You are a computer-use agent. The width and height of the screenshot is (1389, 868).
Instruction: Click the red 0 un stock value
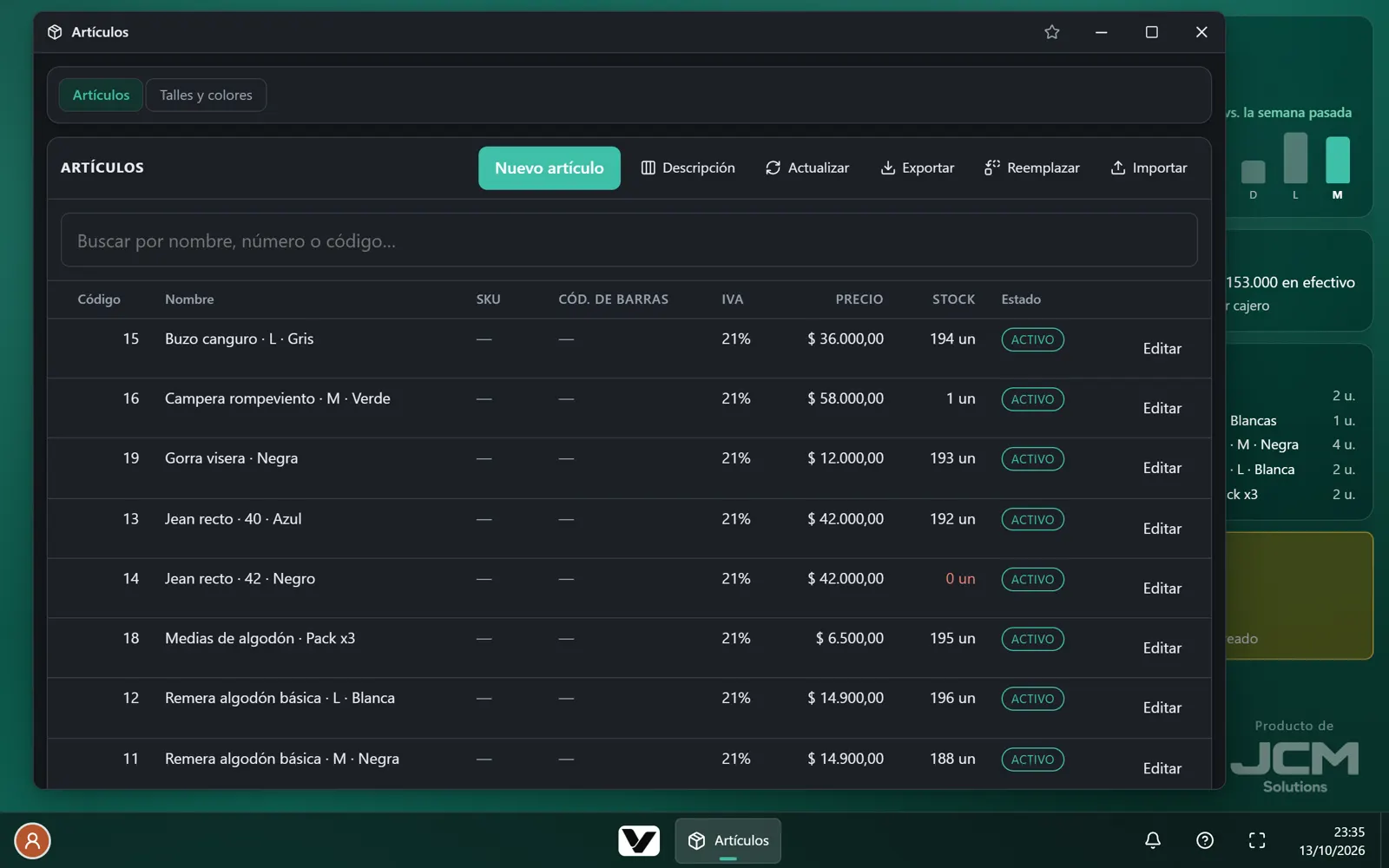pos(960,579)
